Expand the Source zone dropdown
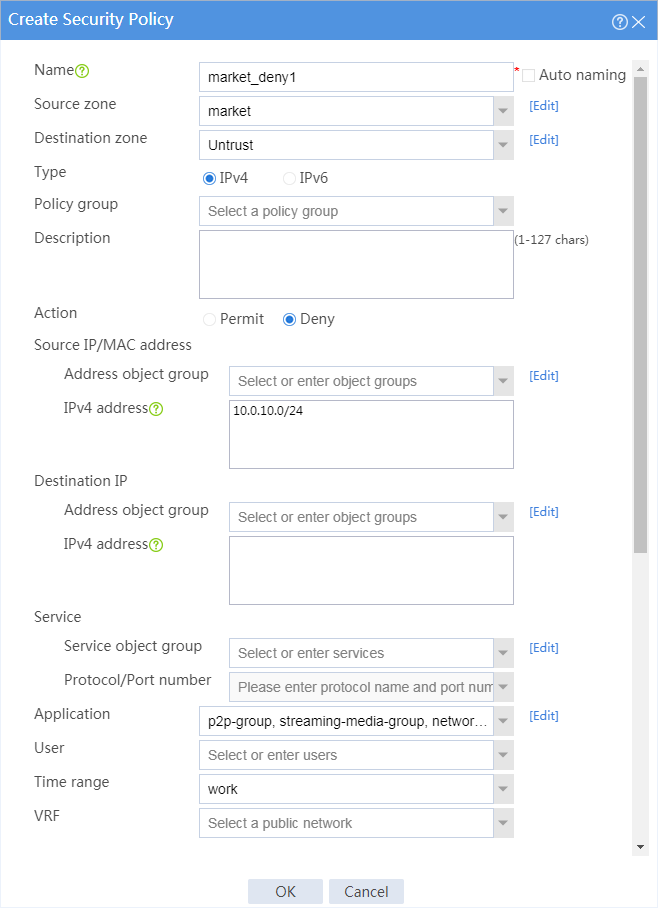Image resolution: width=658 pixels, height=908 pixels. coord(503,111)
